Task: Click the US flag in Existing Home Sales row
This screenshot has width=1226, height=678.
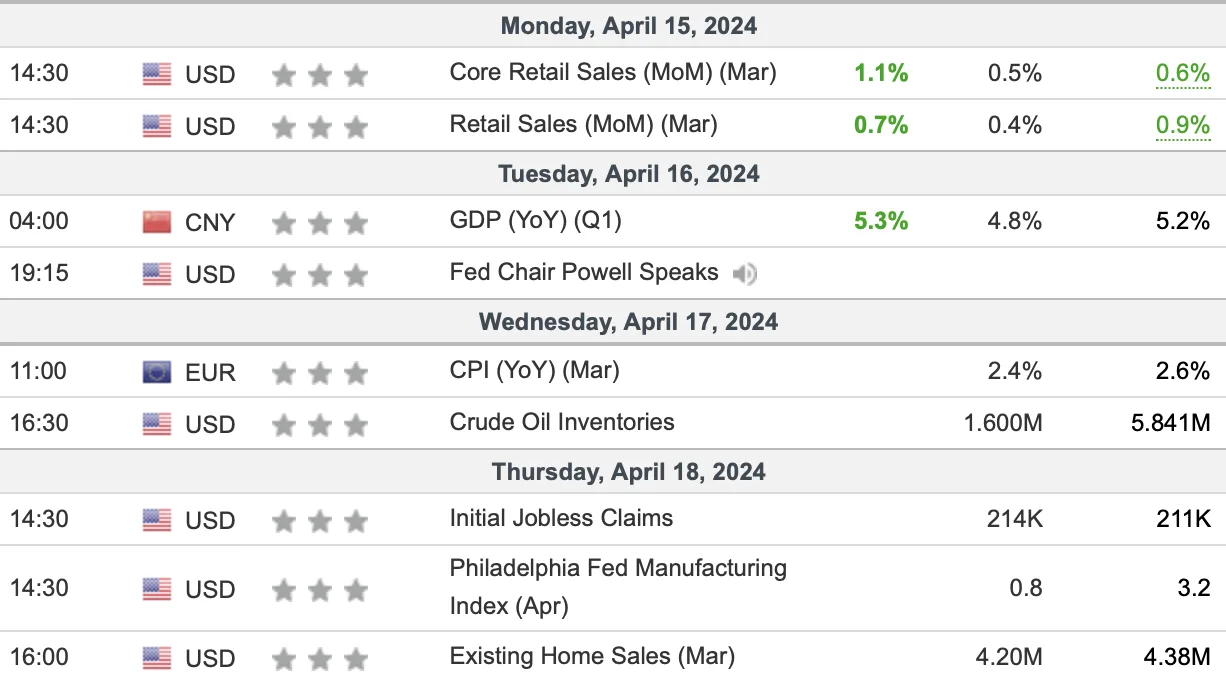Action: click(x=157, y=658)
